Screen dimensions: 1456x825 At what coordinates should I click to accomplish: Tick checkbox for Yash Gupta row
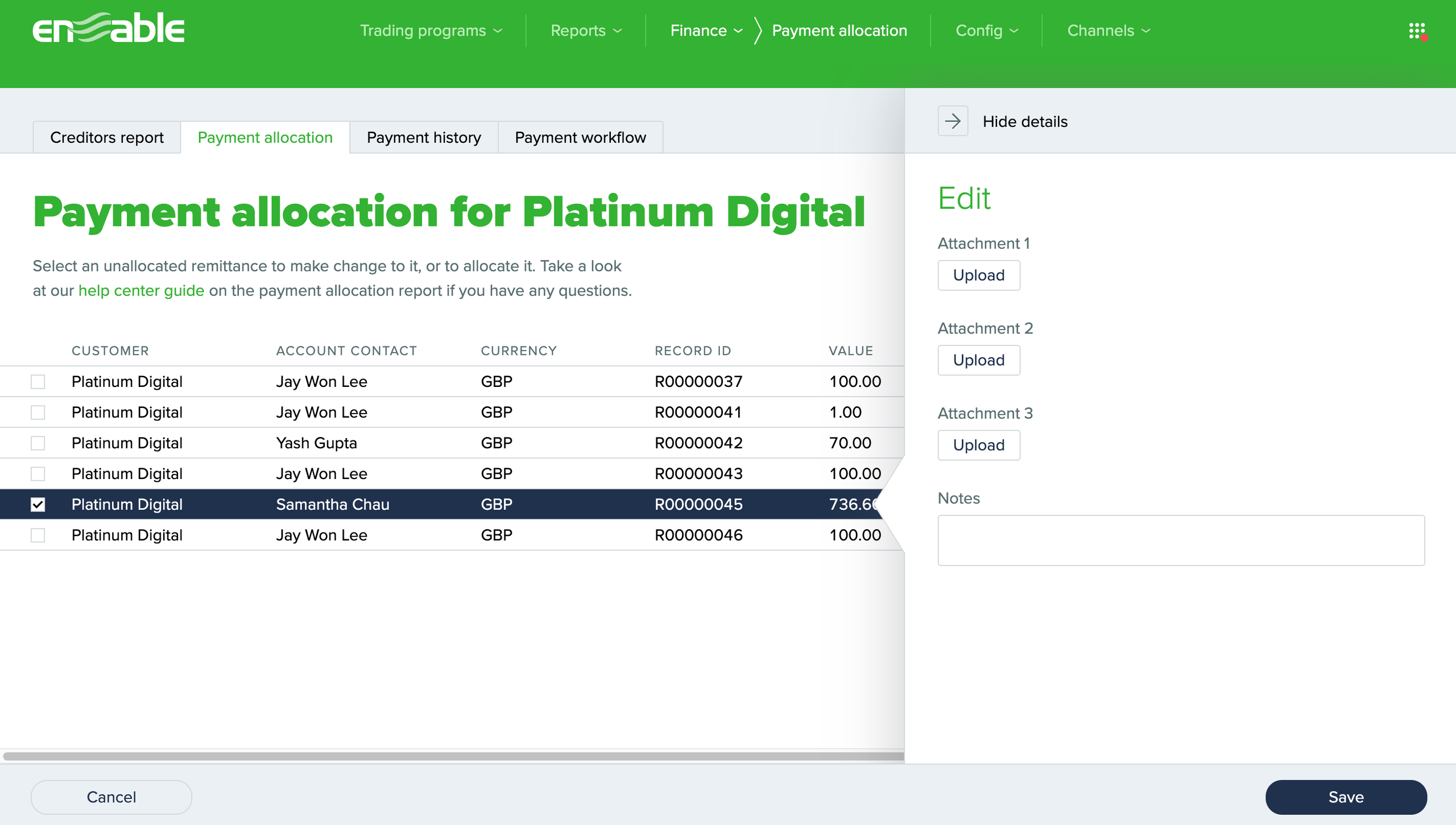(x=38, y=443)
